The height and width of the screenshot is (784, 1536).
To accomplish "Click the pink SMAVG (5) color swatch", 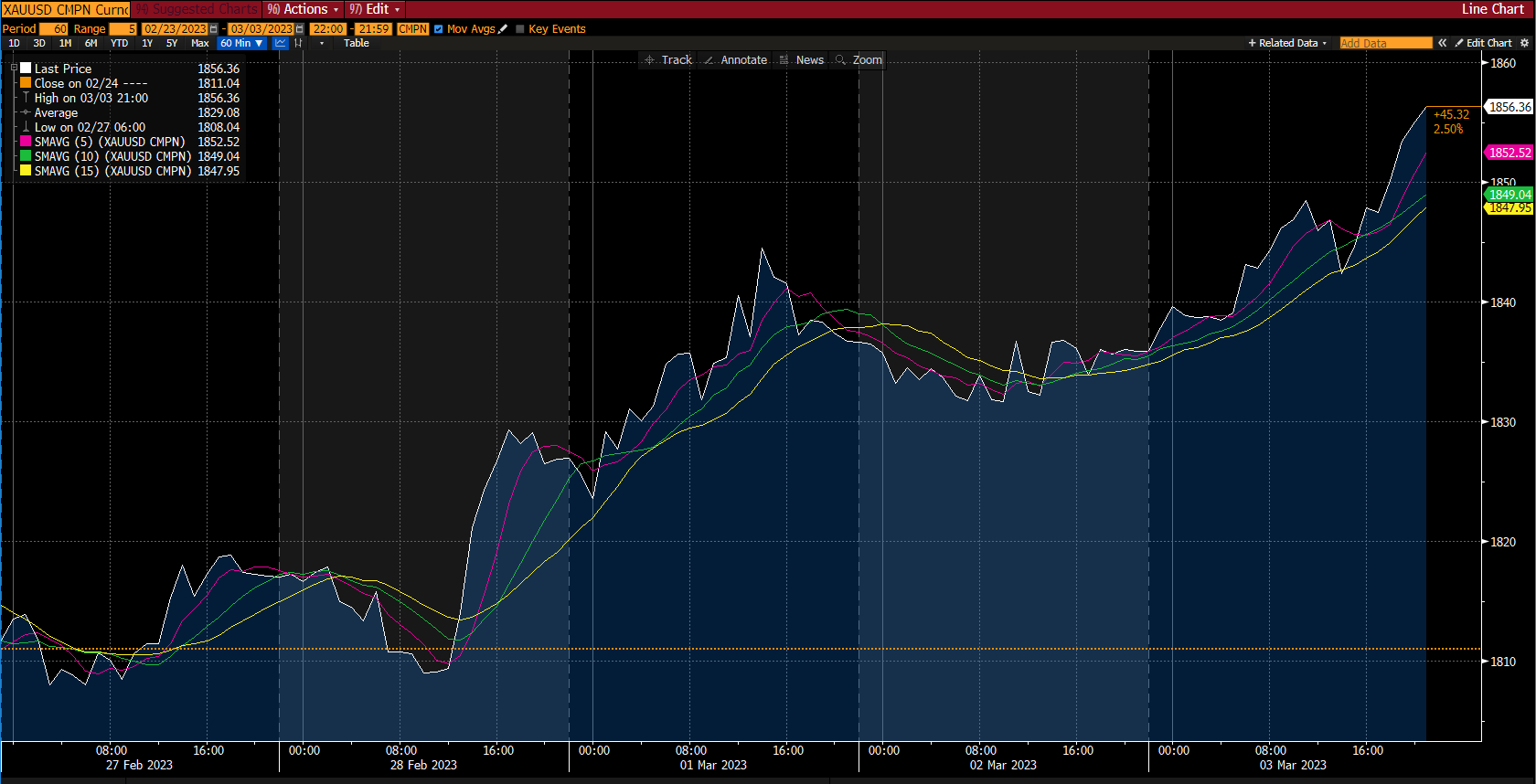I will point(26,142).
